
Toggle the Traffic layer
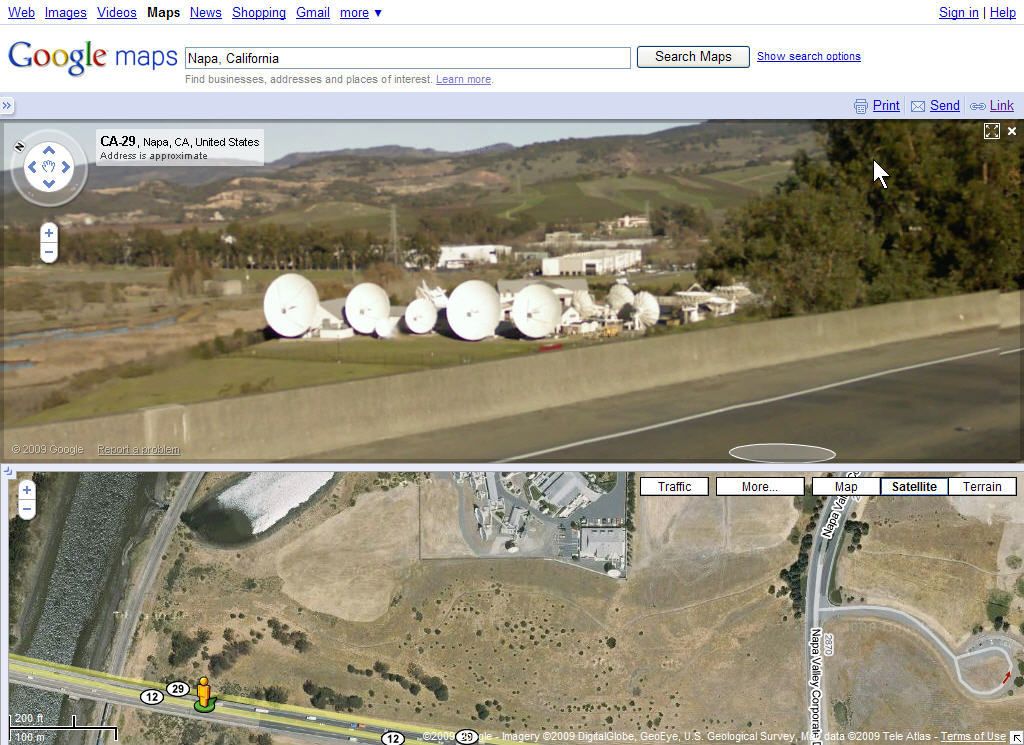674,486
